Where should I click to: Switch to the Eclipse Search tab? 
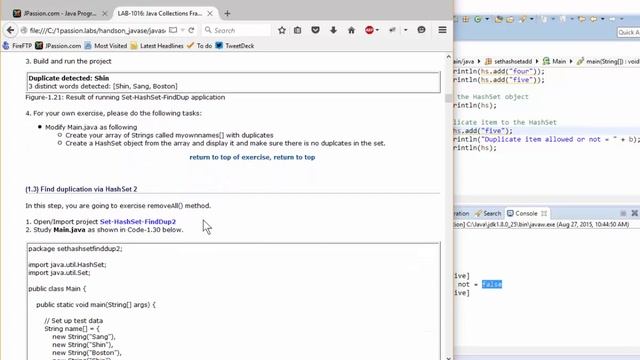(x=488, y=213)
